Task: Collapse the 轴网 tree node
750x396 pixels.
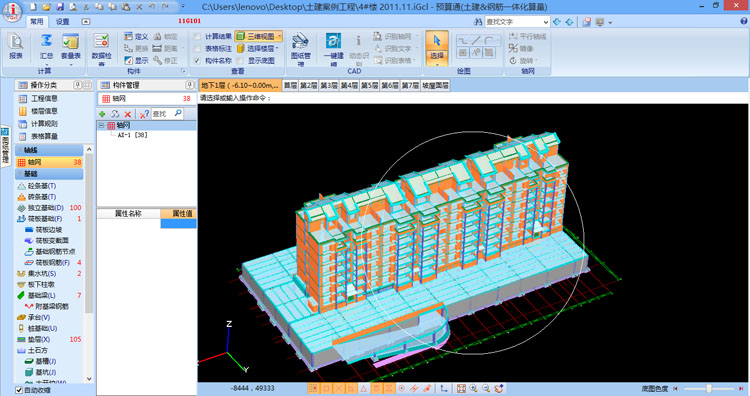Action: point(101,125)
